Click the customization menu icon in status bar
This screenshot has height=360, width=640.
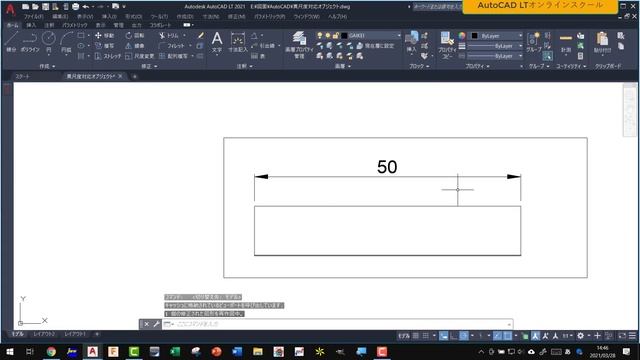pos(632,336)
